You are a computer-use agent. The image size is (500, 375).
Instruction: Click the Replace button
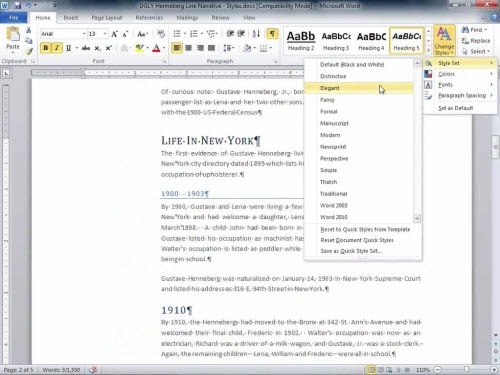476,41
